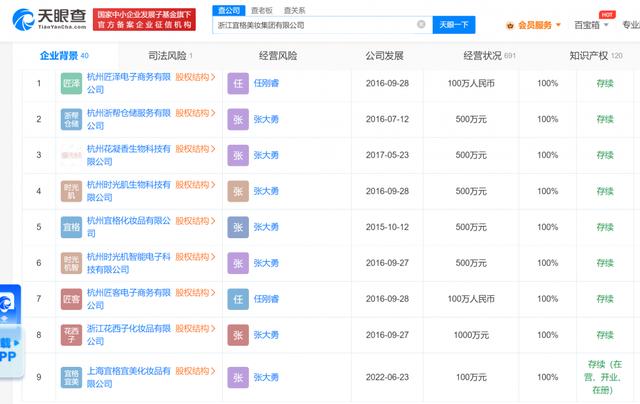Click the 匠泽 company logo in row 1
The image size is (640, 404).
(x=72, y=83)
